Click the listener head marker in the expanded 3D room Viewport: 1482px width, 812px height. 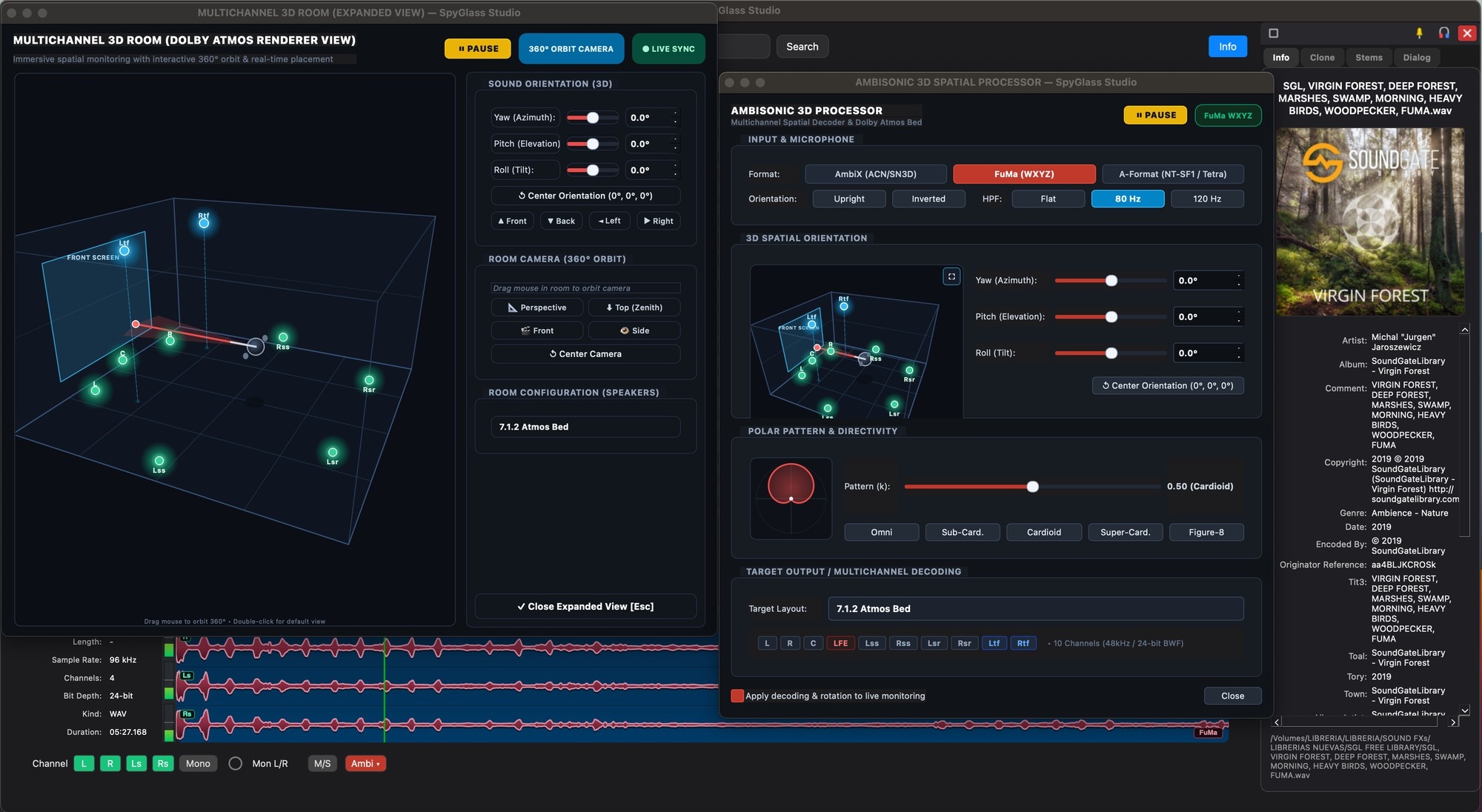256,346
